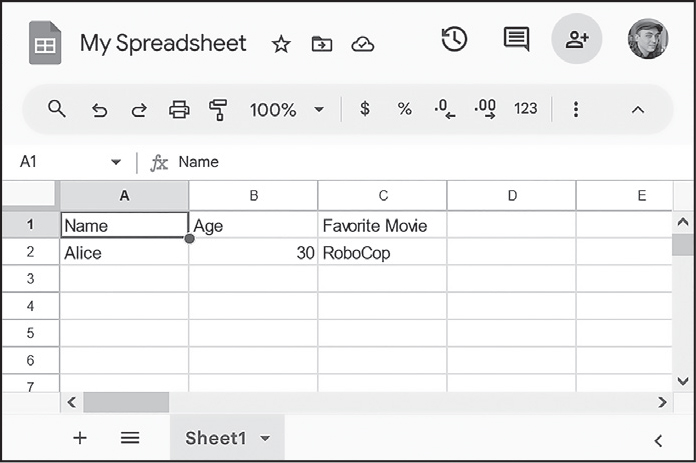Open the Google Sheets home icon
This screenshot has height=463, width=696.
[45, 43]
